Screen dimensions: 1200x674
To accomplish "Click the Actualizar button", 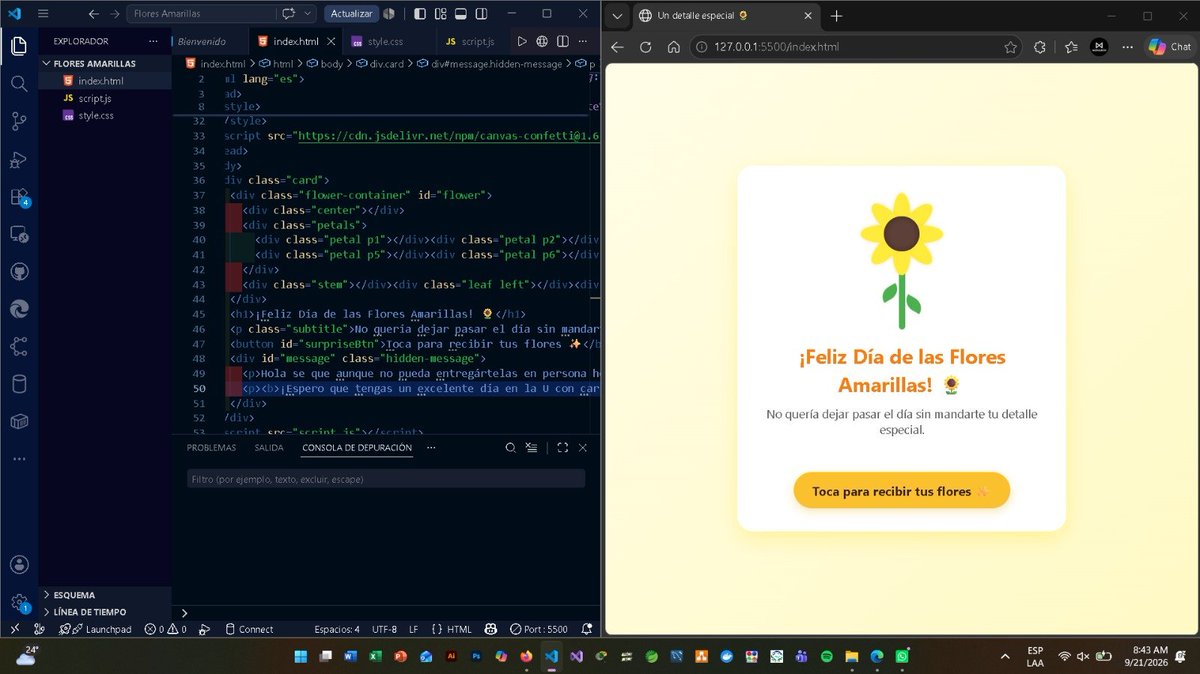I will pyautogui.click(x=351, y=14).
